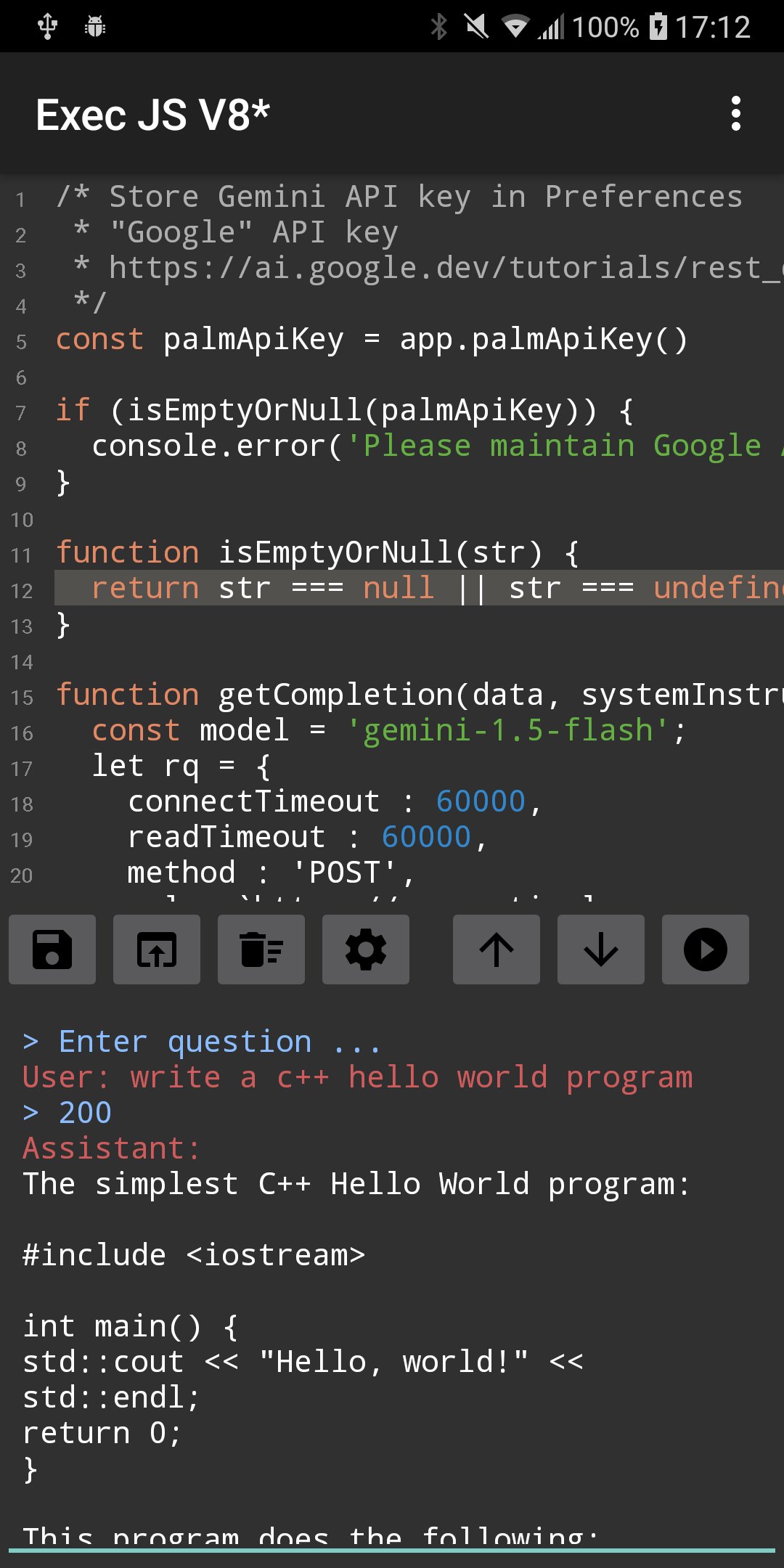This screenshot has height=1568, width=784.
Task: Tap the USB status bar icon
Action: click(x=48, y=27)
